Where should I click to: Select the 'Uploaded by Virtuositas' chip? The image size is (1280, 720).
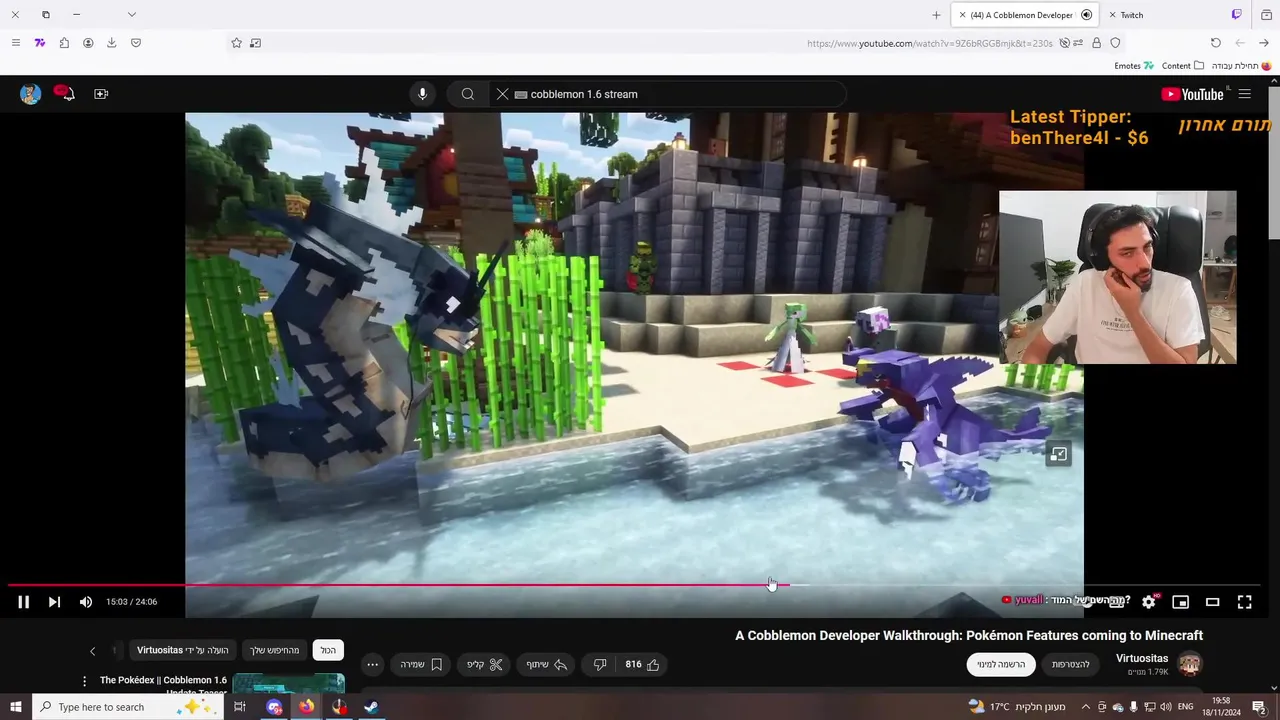pyautogui.click(x=183, y=650)
